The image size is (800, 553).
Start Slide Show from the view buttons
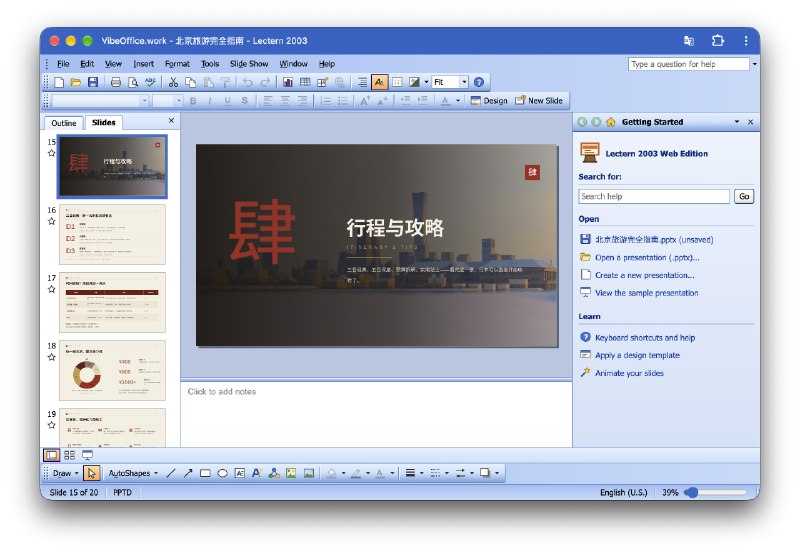(87, 455)
